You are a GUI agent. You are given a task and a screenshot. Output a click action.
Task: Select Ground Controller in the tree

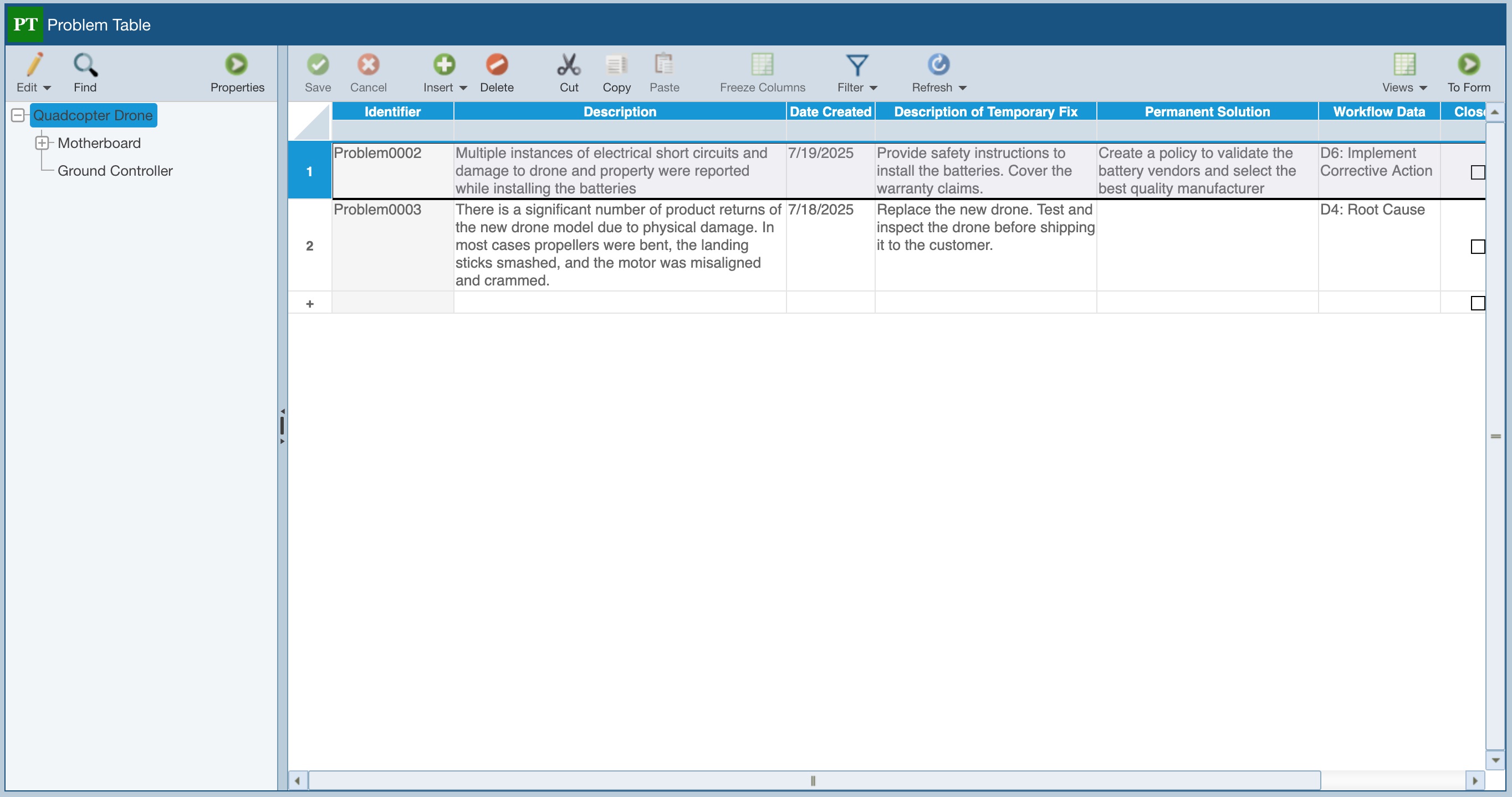click(x=115, y=171)
